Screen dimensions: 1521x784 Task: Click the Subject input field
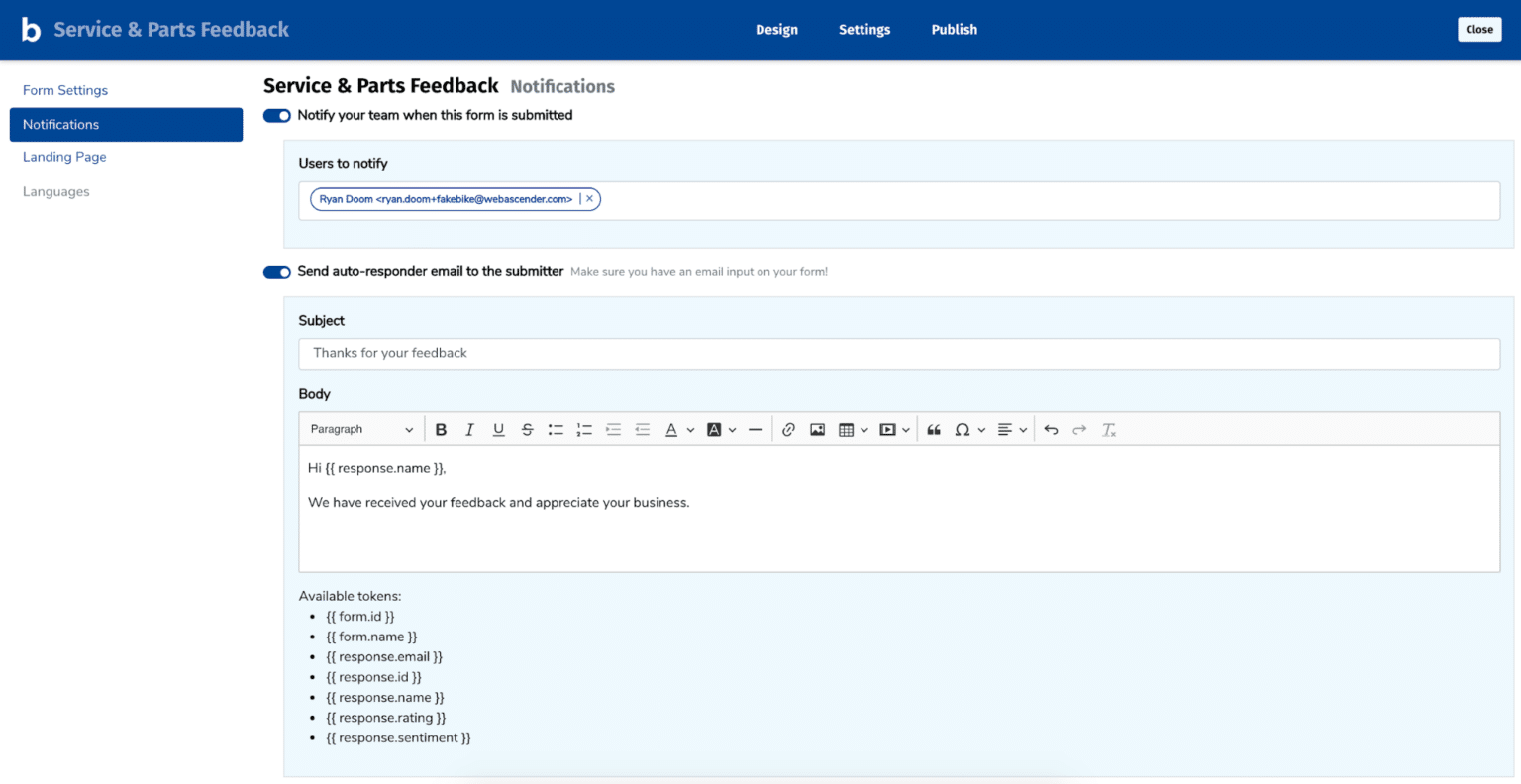coord(899,353)
